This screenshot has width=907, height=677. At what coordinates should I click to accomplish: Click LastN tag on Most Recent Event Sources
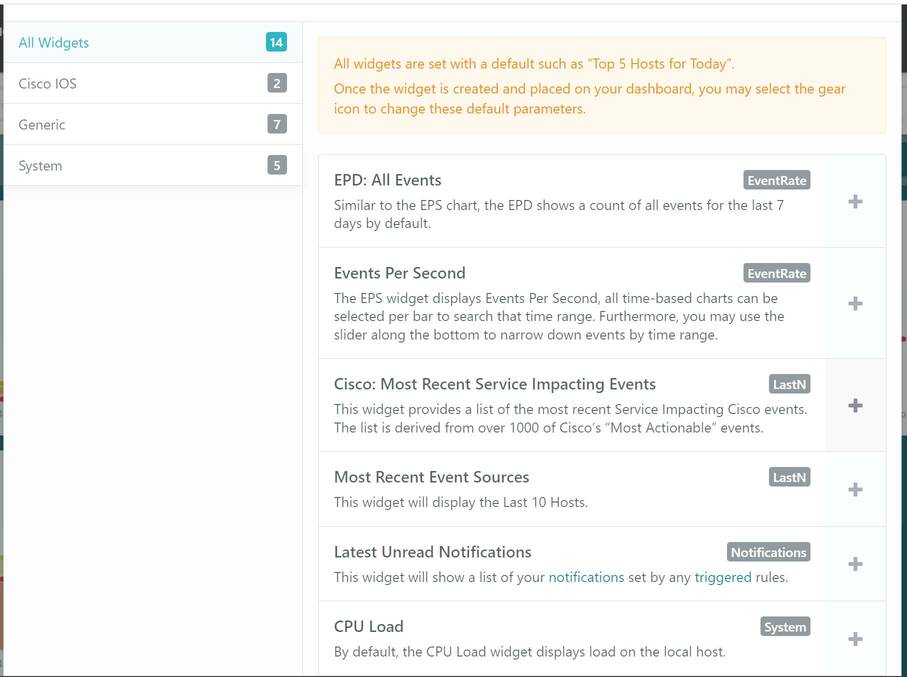[789, 478]
